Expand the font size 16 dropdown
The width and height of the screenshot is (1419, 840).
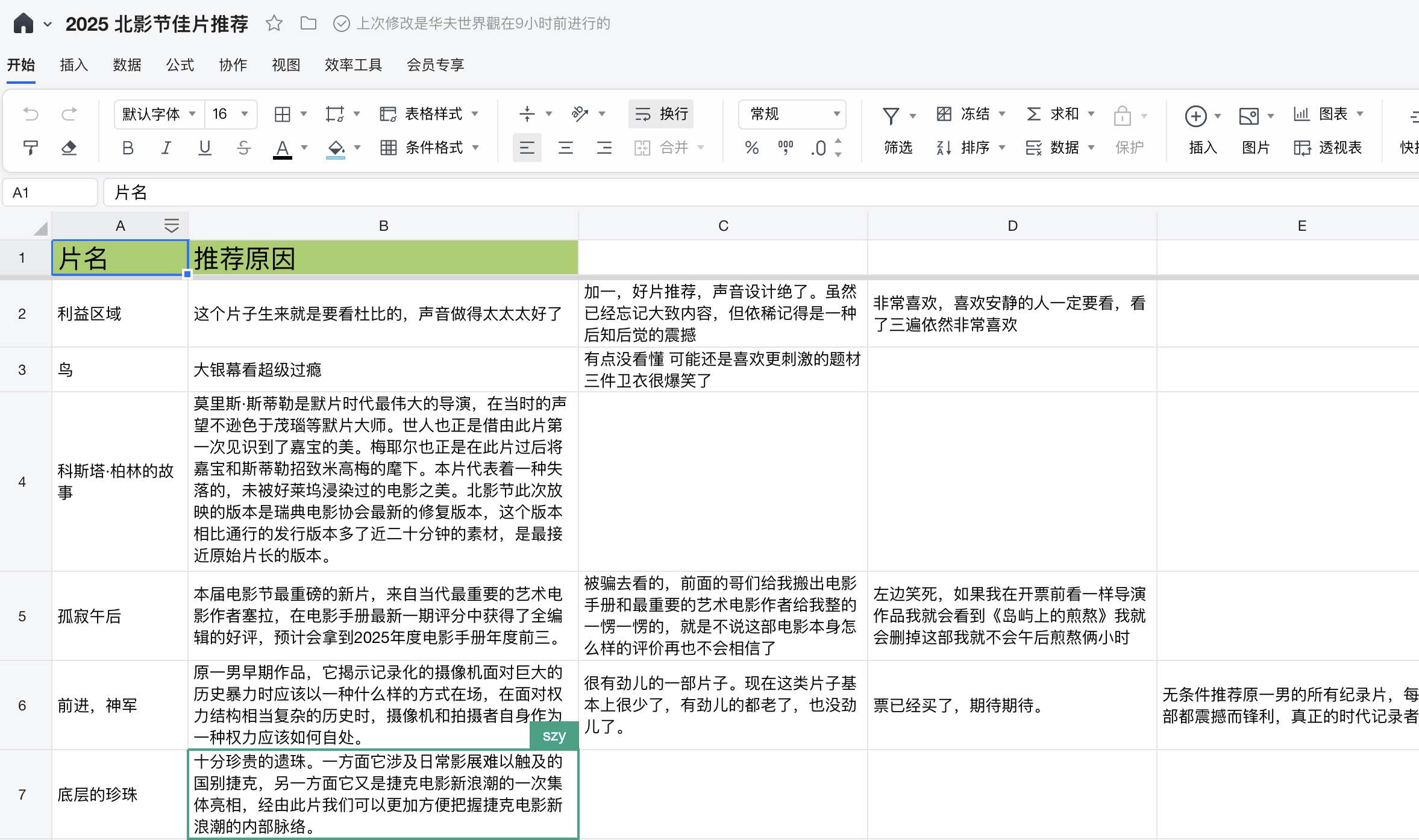point(245,114)
